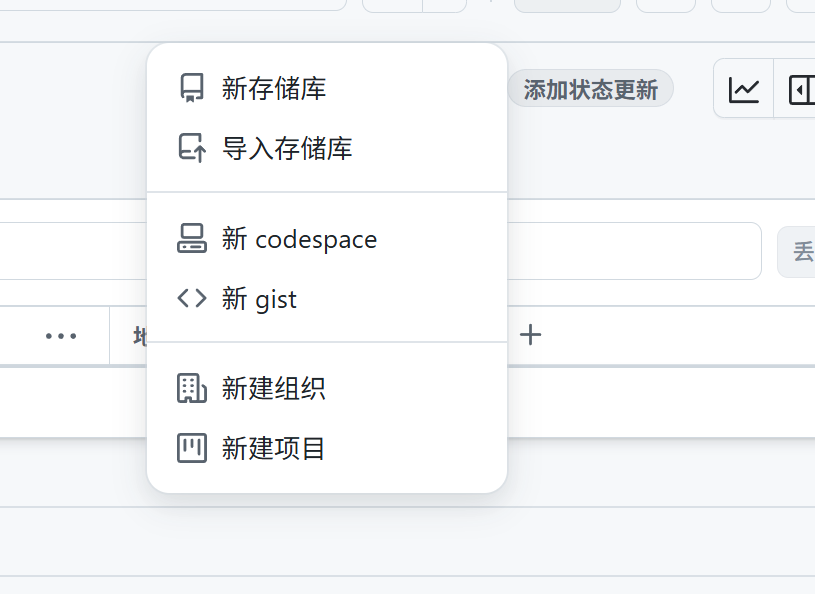This screenshot has width=815, height=594.
Task: Focus the filter input field behind the menu
Action: [x=70, y=251]
